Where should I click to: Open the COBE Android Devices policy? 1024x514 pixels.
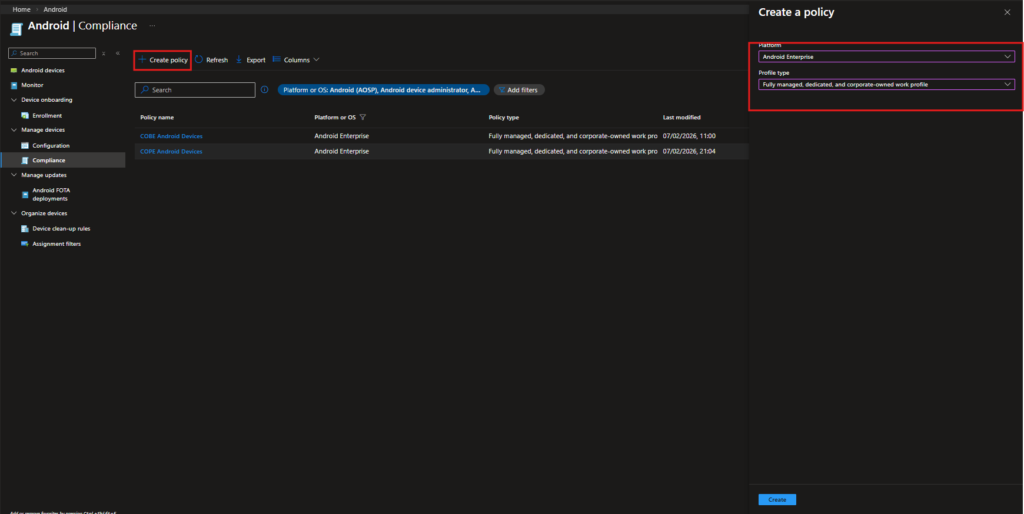click(171, 135)
